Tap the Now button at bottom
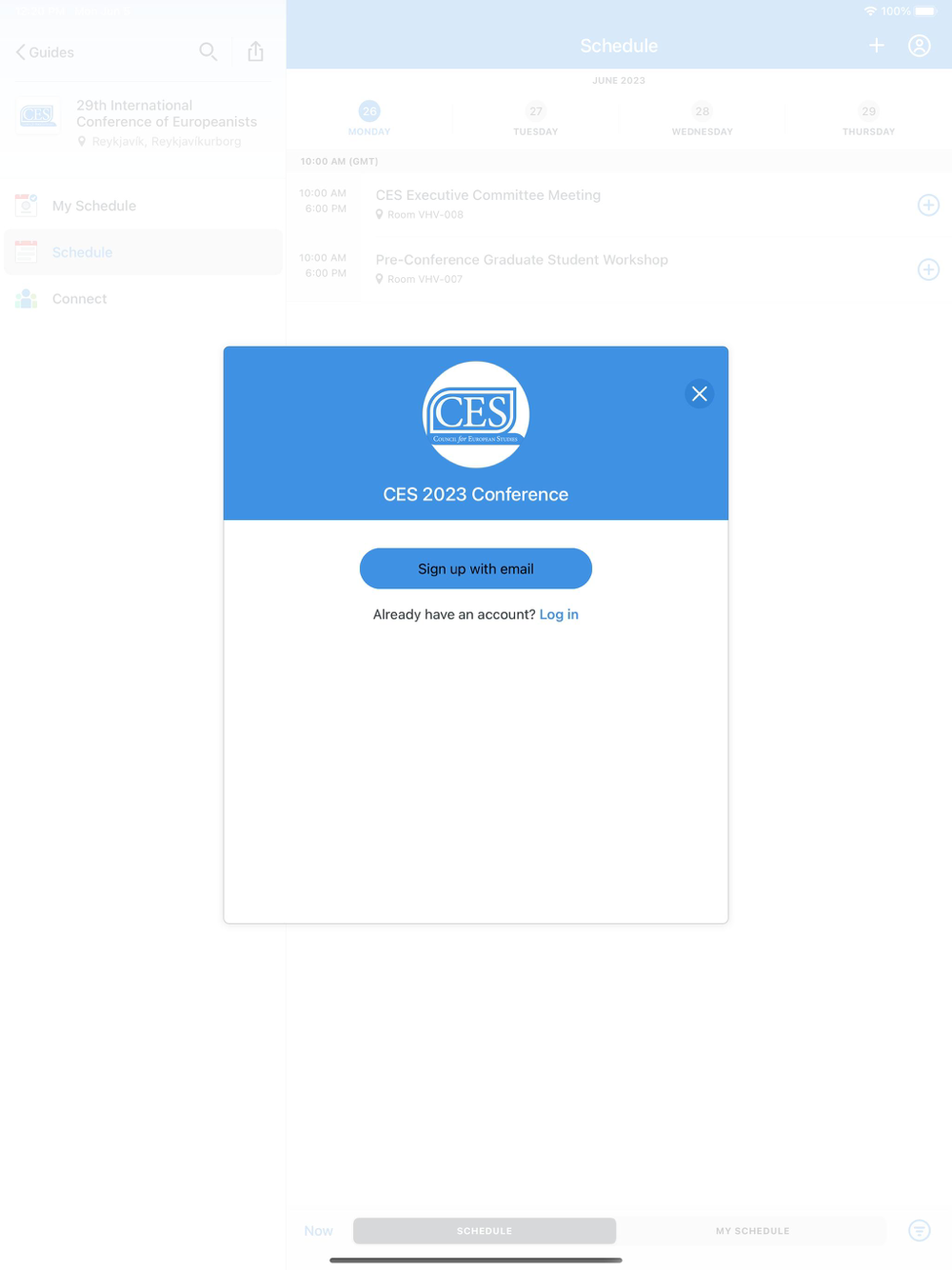Image resolution: width=952 pixels, height=1270 pixels. [x=319, y=1231]
